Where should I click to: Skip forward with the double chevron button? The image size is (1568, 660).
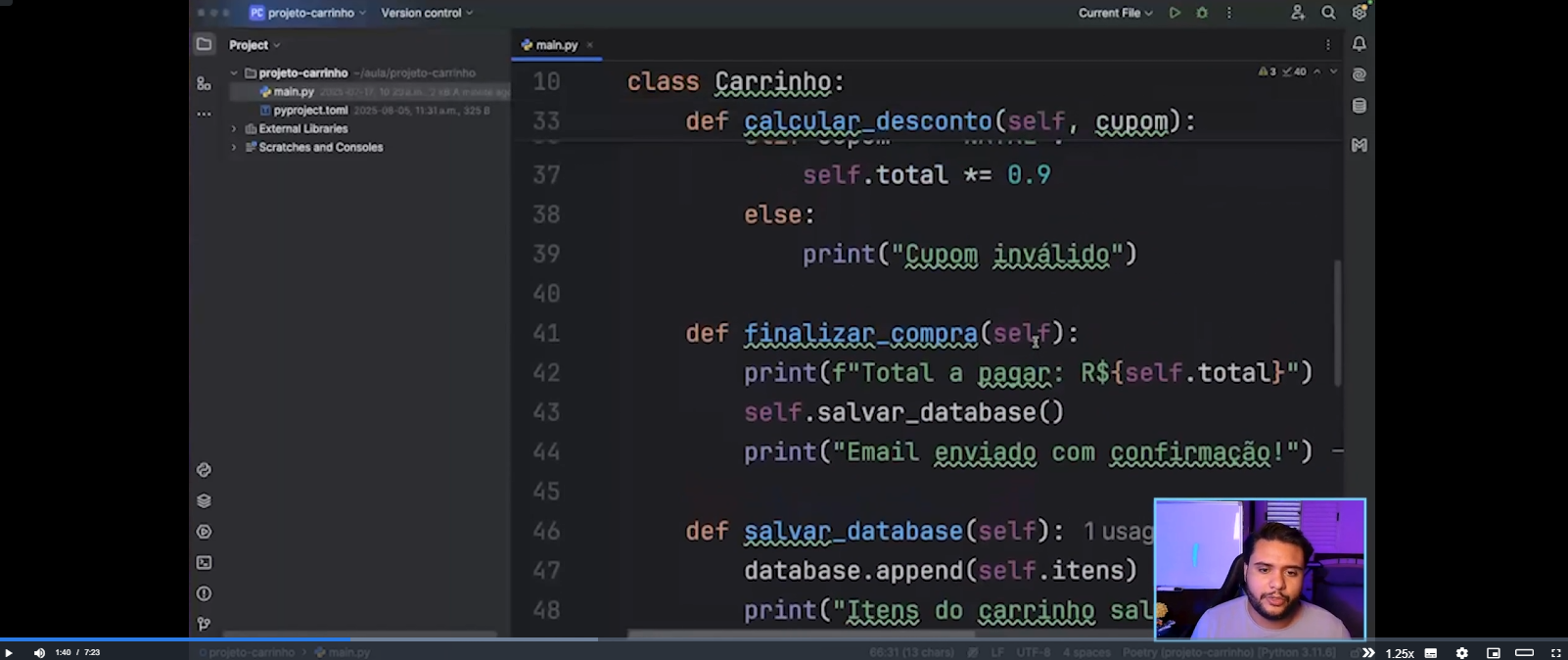pos(1368,652)
